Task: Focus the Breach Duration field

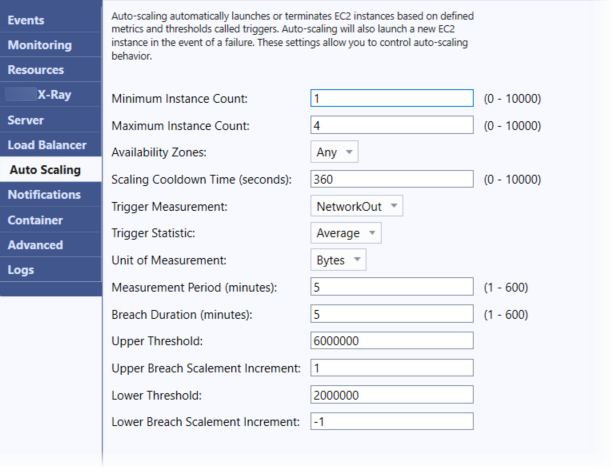Action: click(391, 314)
